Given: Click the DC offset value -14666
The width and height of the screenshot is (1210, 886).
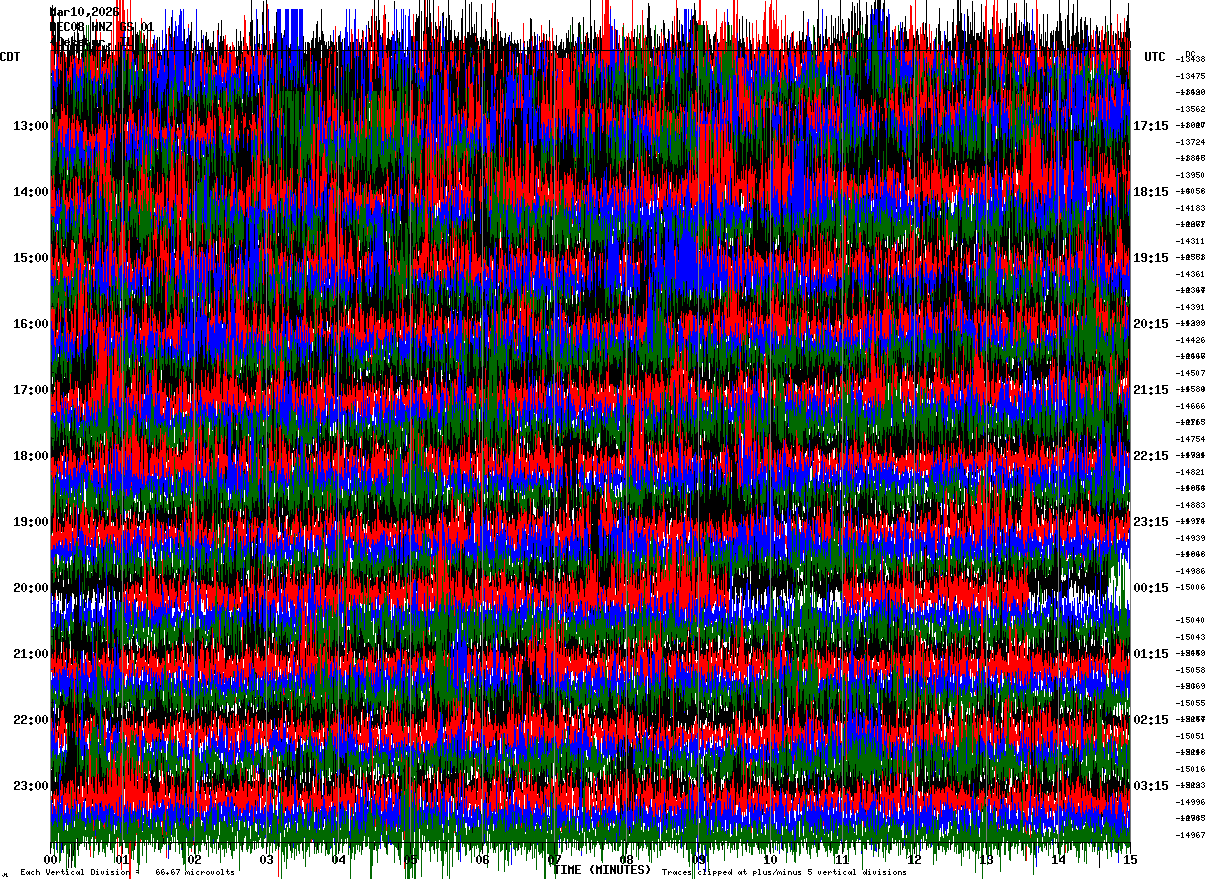Looking at the screenshot, I should tap(1190, 406).
